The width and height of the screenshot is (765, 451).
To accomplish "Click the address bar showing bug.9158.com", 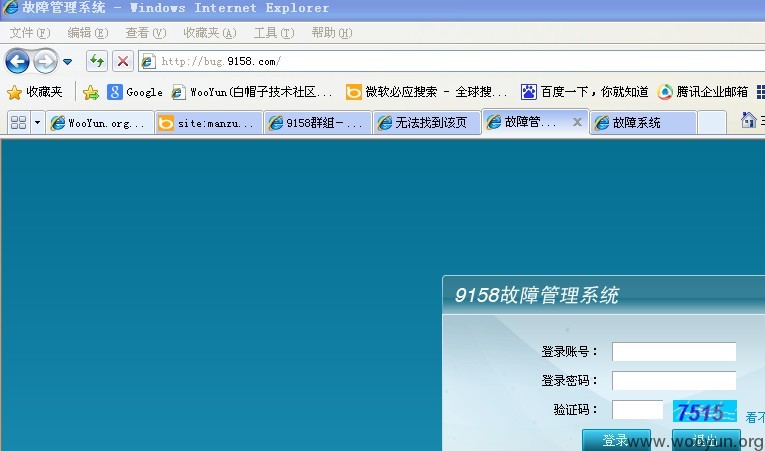I will pyautogui.click(x=451, y=62).
